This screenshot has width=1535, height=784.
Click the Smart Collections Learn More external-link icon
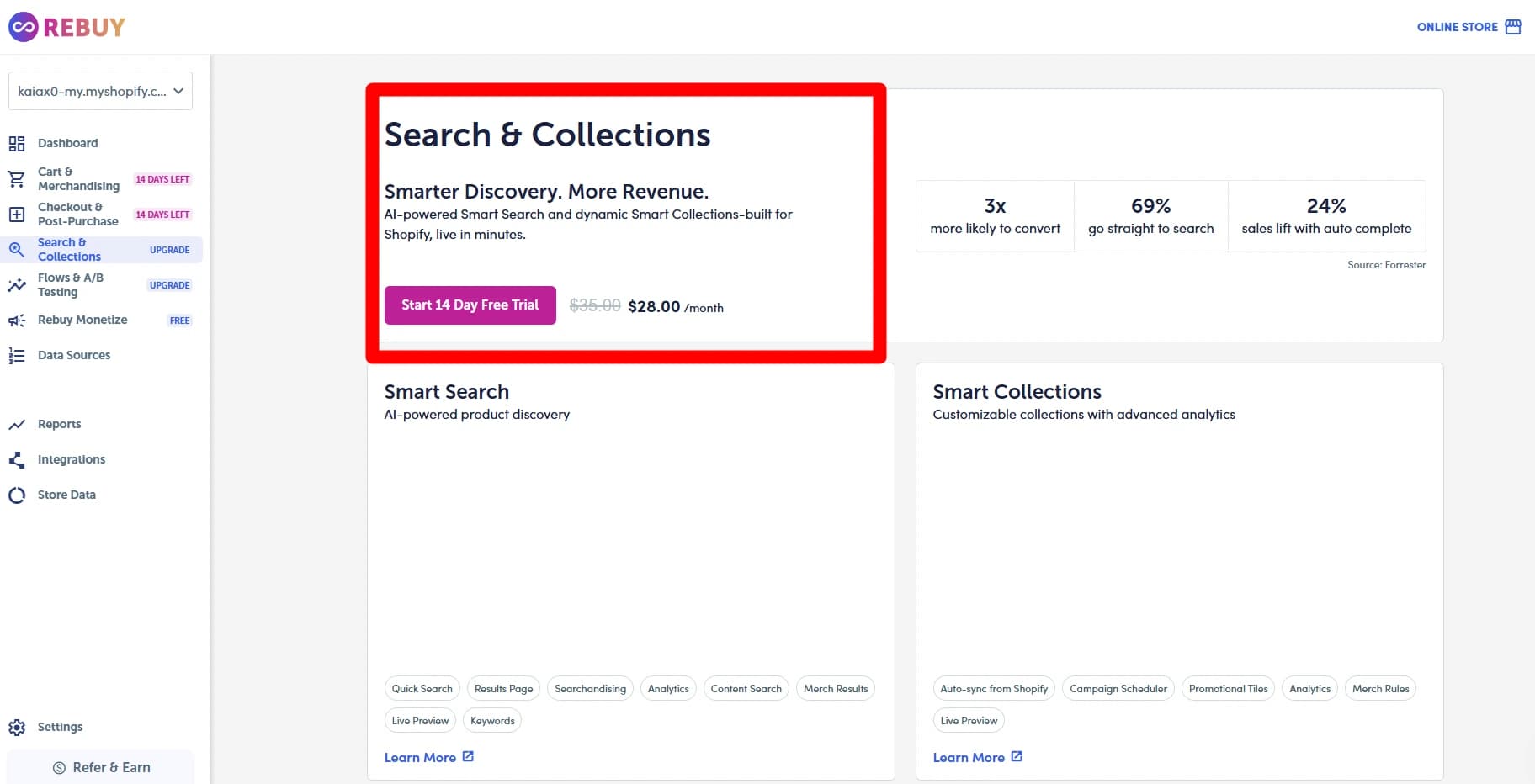tap(1017, 756)
